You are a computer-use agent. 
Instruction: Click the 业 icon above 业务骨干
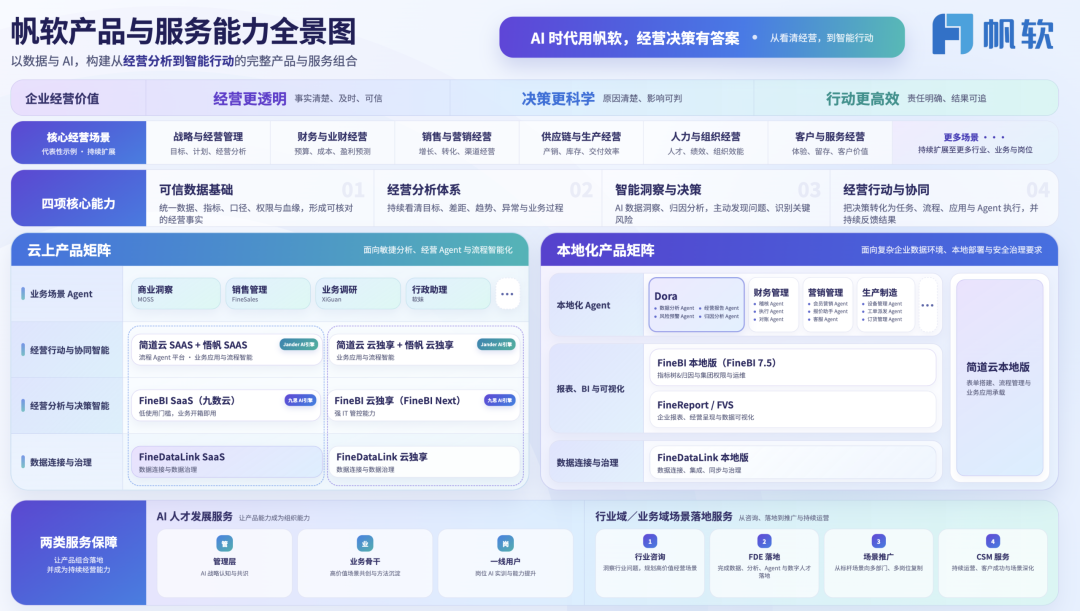click(365, 543)
